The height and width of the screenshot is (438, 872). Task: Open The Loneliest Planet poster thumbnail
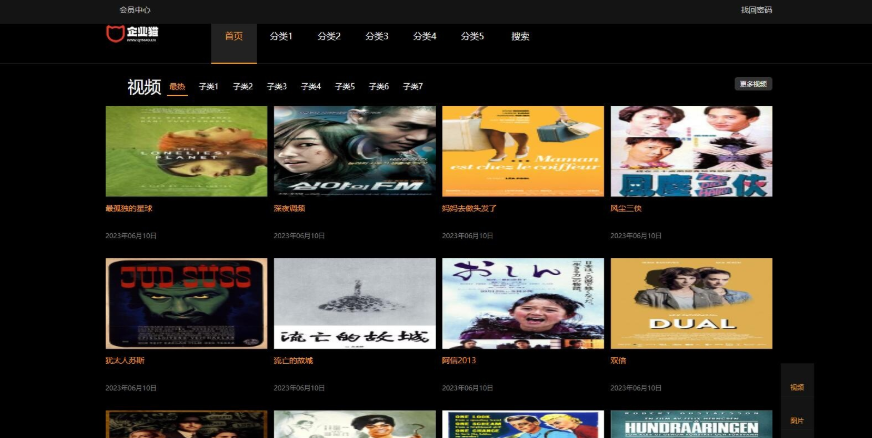tap(186, 151)
